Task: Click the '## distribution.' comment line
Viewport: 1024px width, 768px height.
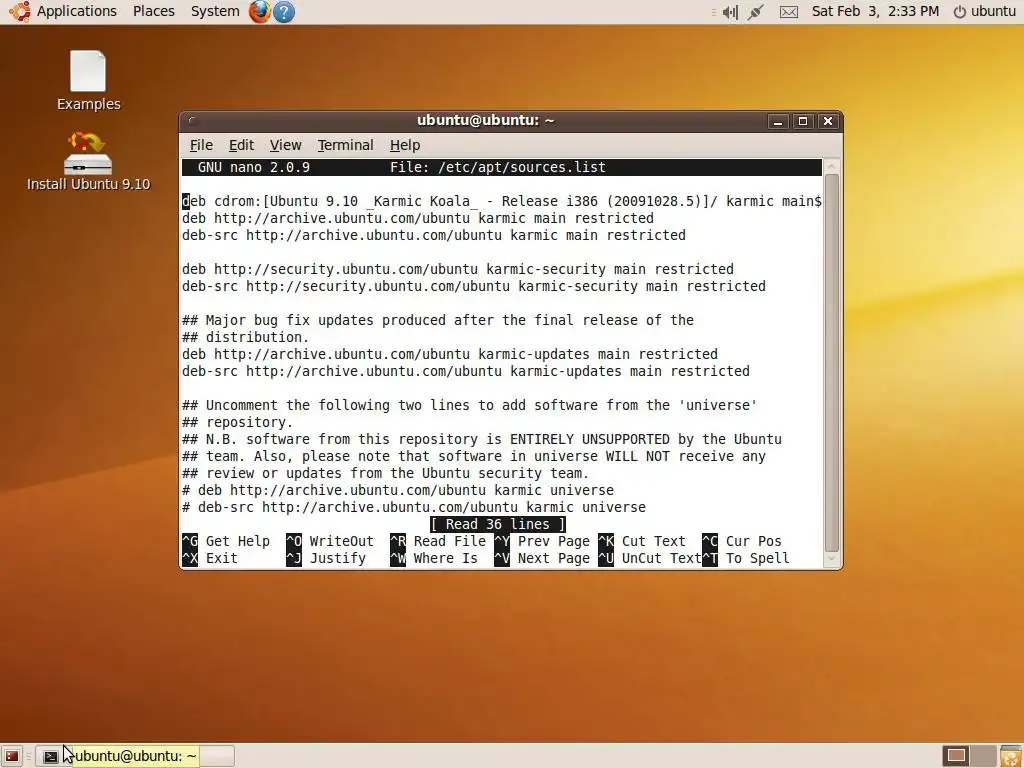Action: [246, 337]
